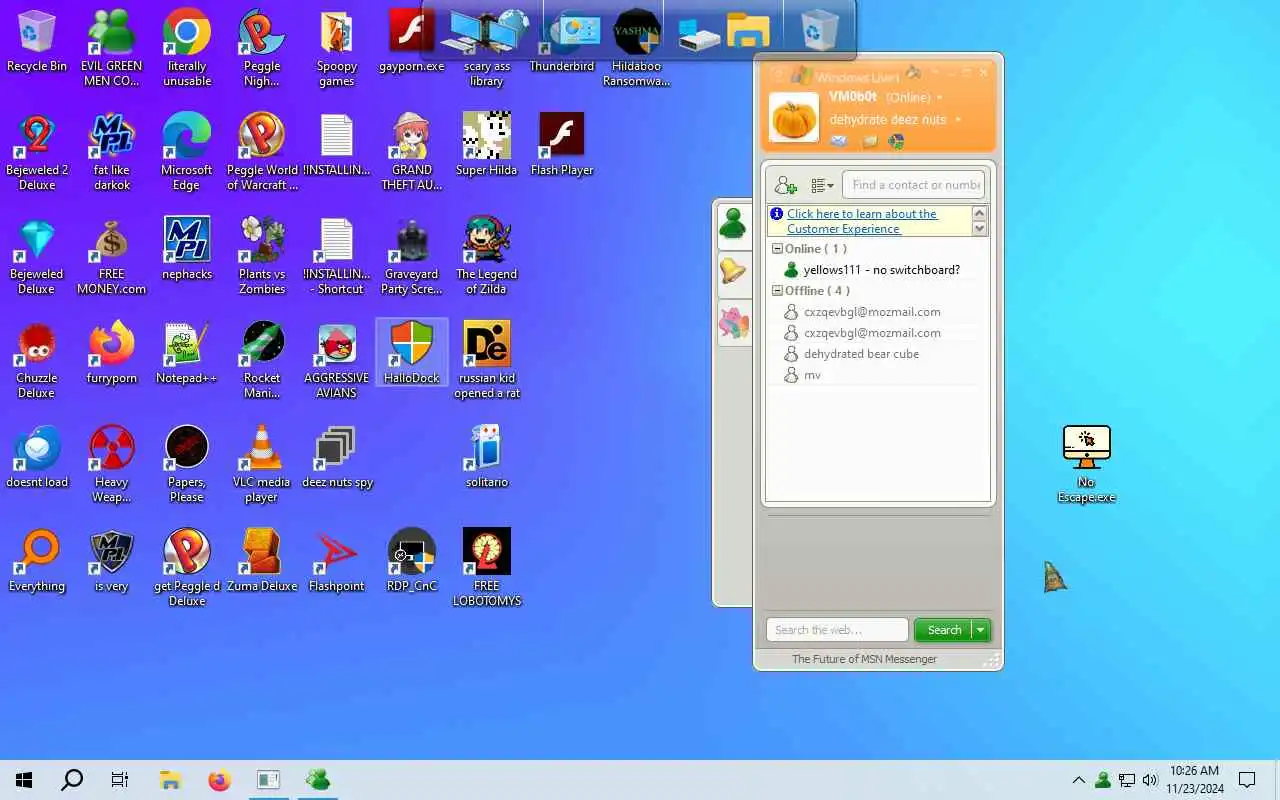This screenshot has height=800, width=1280.
Task: Click the Messenger icon on the taskbar
Action: [x=318, y=780]
